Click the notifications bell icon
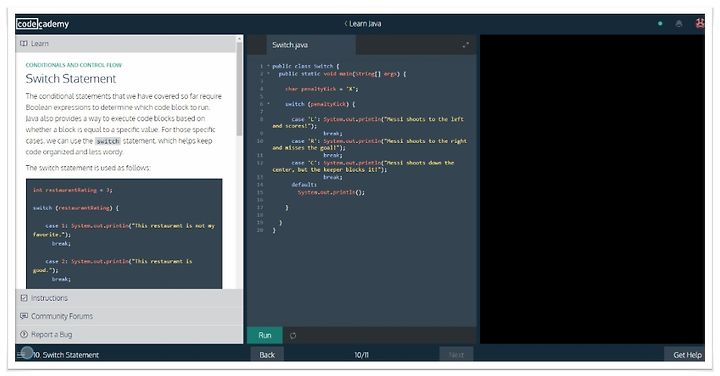This screenshot has height=376, width=720. (679, 24)
